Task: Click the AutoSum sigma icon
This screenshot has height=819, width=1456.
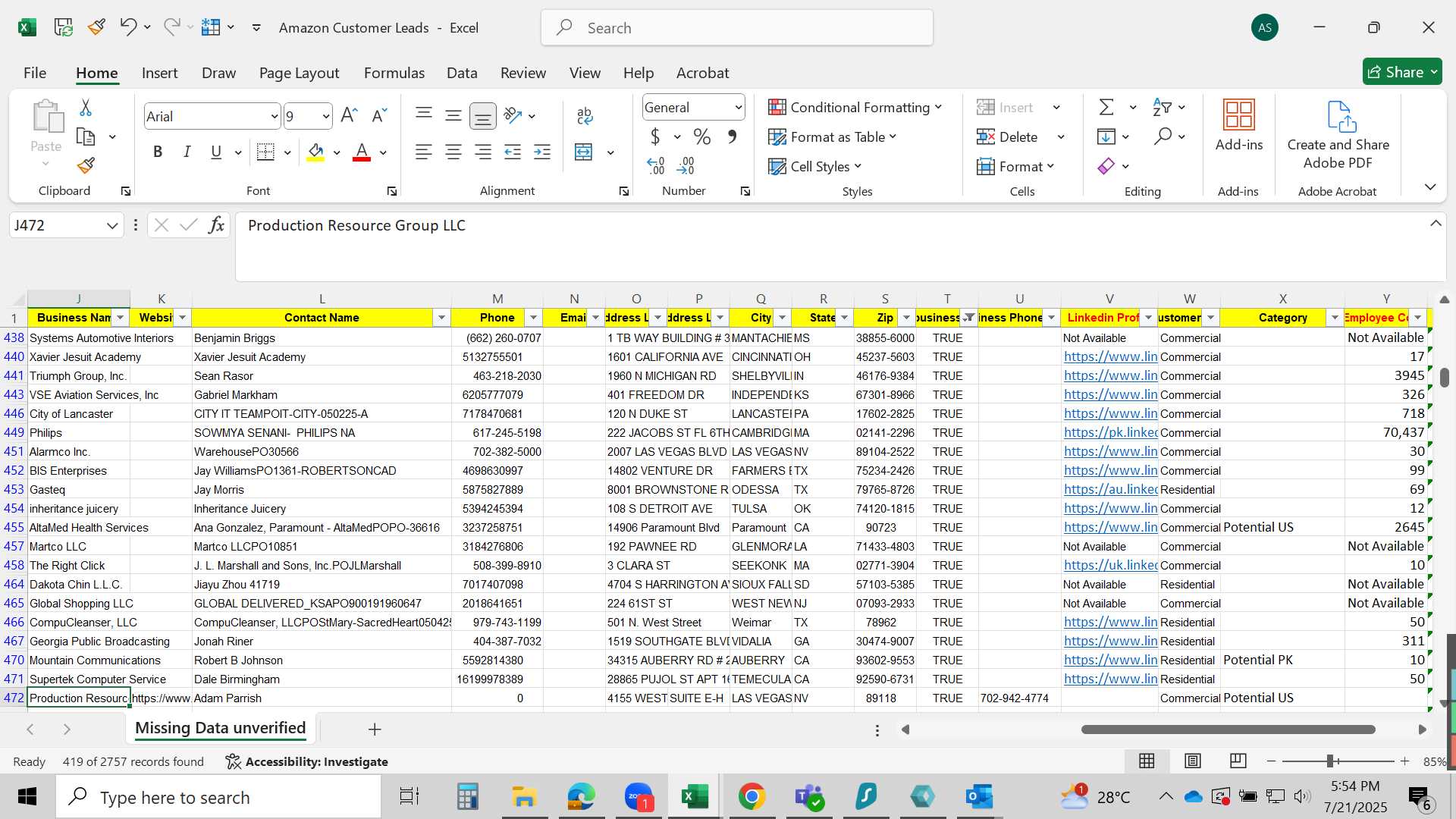Action: (x=1106, y=107)
